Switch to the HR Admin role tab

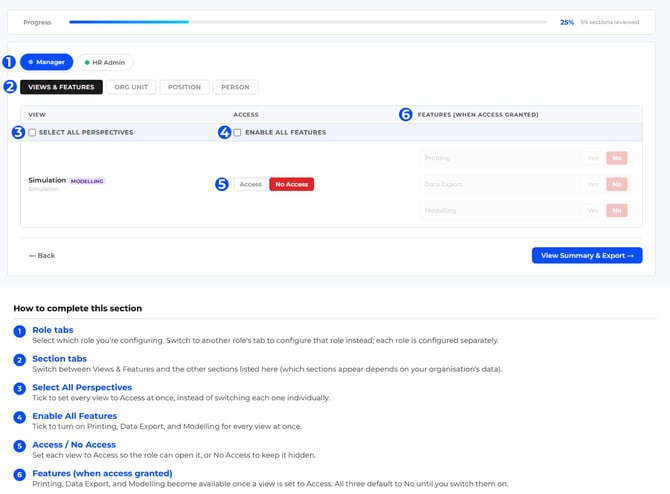(x=105, y=62)
